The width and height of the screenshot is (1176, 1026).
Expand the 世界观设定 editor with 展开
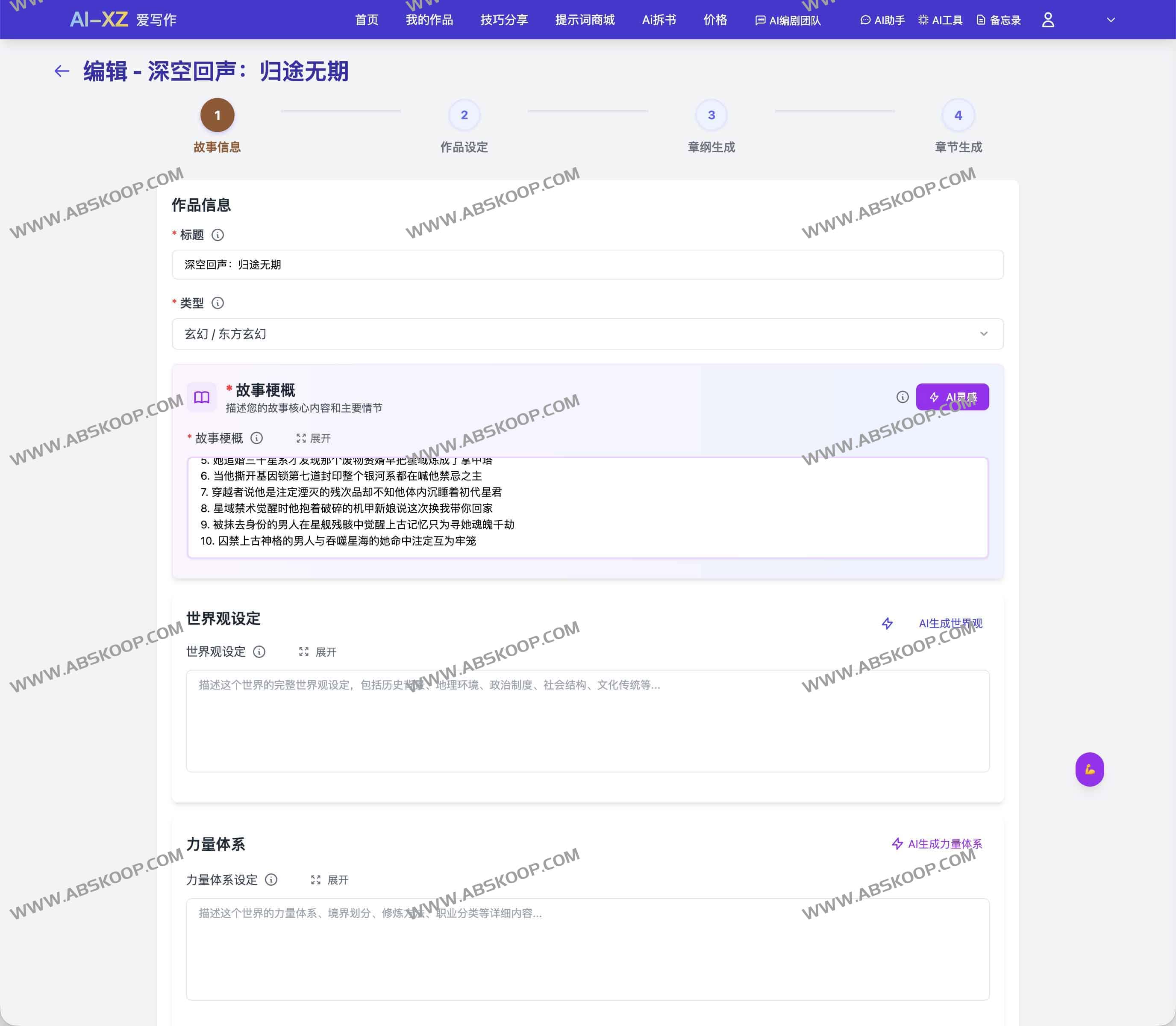[318, 652]
